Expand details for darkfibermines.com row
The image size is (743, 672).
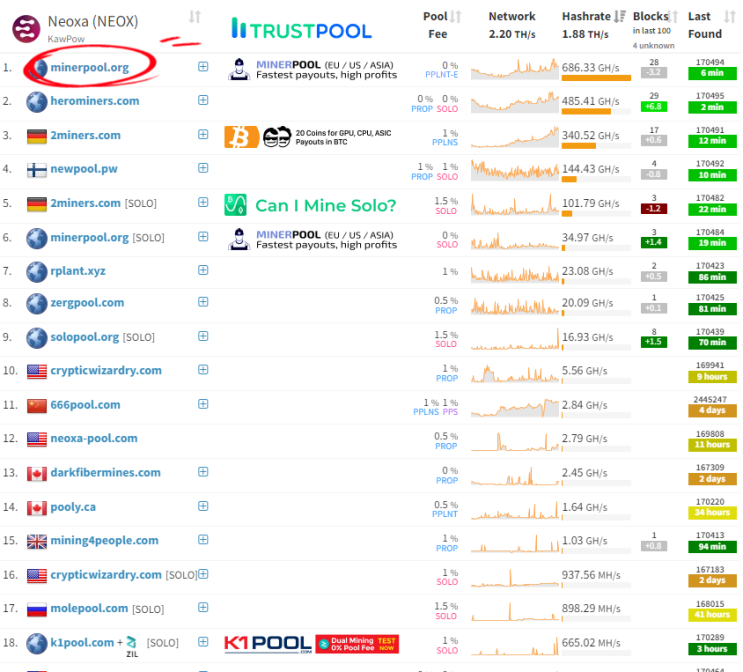(203, 471)
